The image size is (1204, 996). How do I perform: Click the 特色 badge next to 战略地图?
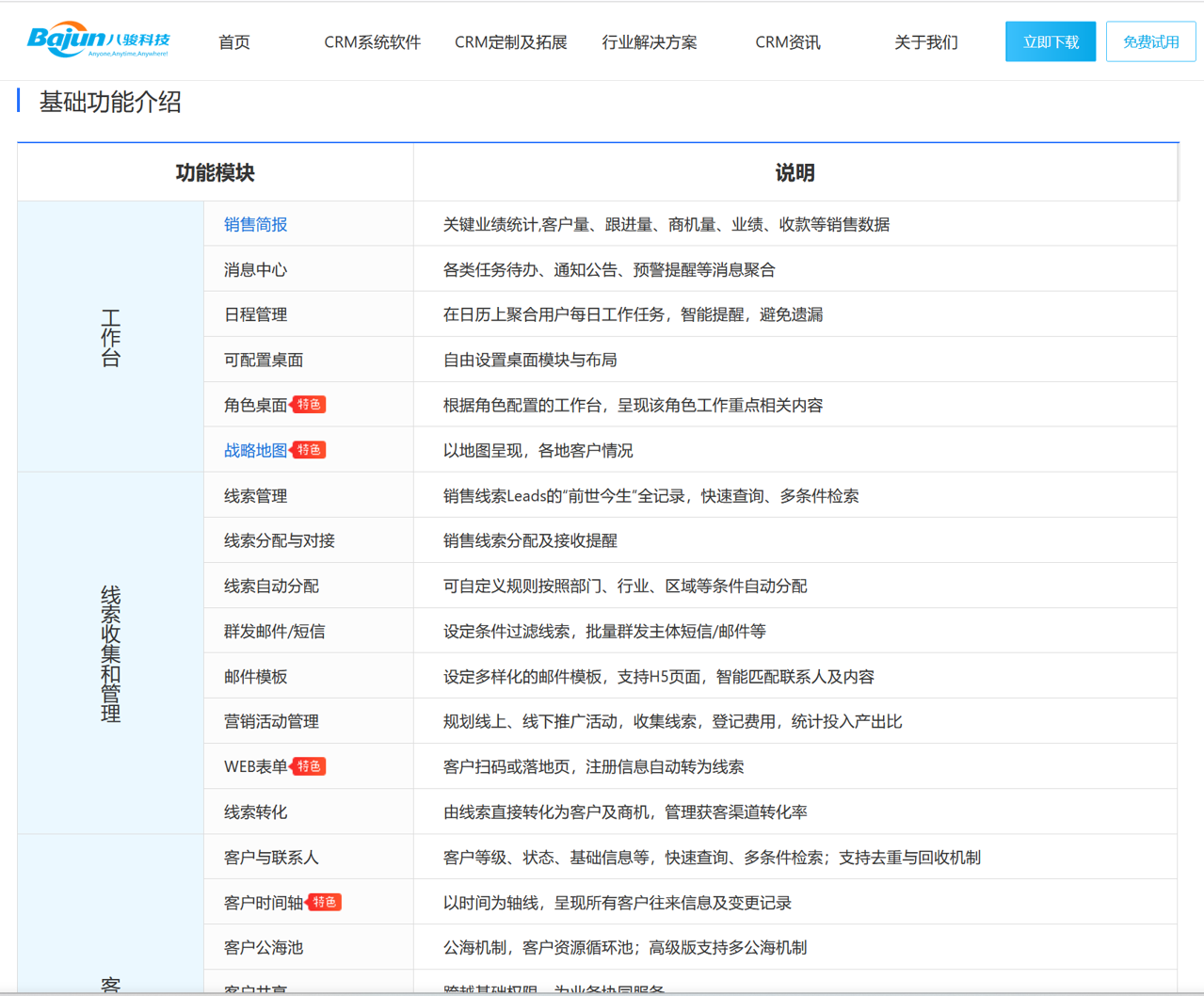[309, 450]
